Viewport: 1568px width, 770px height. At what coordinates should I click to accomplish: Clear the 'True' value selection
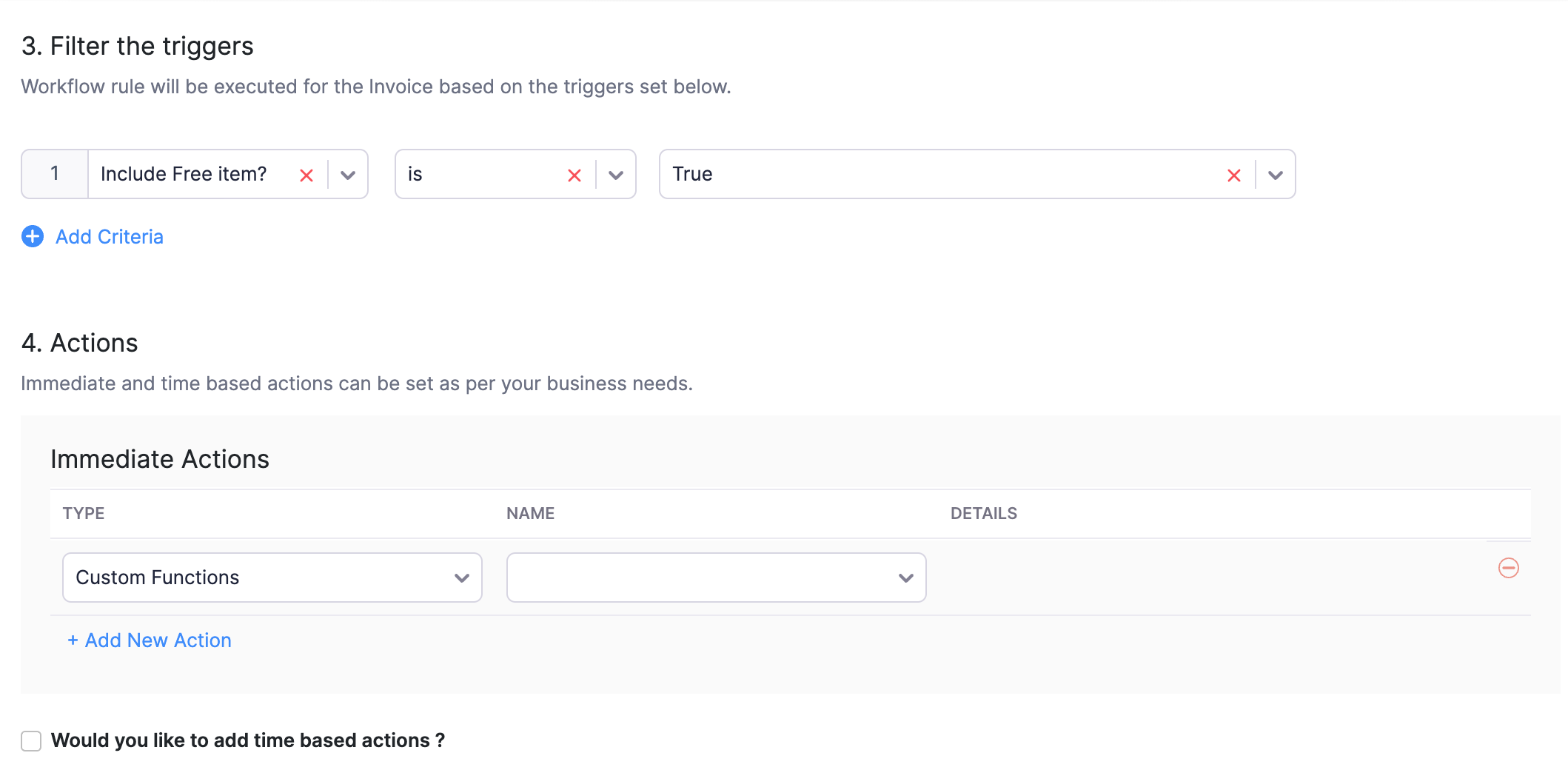(x=1233, y=175)
